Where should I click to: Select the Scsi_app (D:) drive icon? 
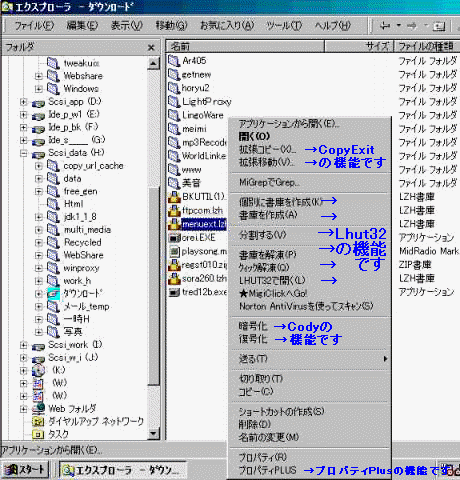coord(38,103)
